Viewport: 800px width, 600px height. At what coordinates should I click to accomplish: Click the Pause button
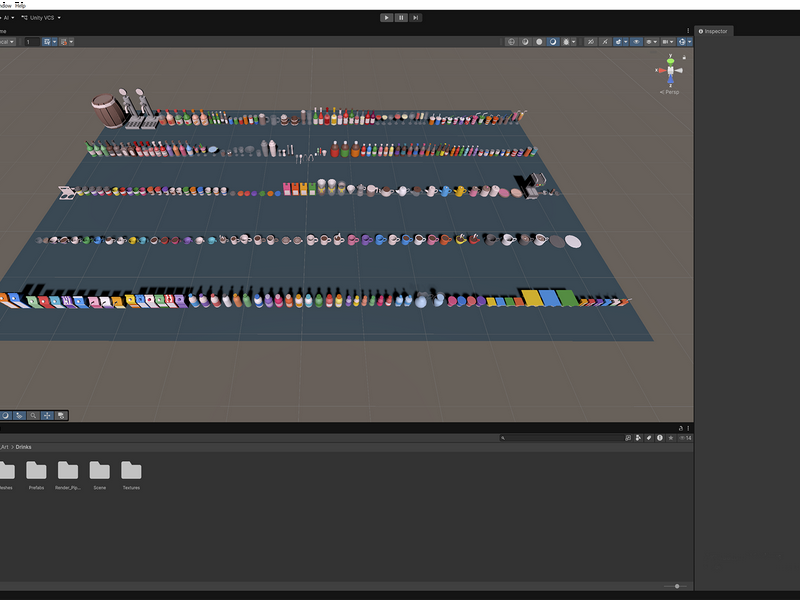(401, 18)
